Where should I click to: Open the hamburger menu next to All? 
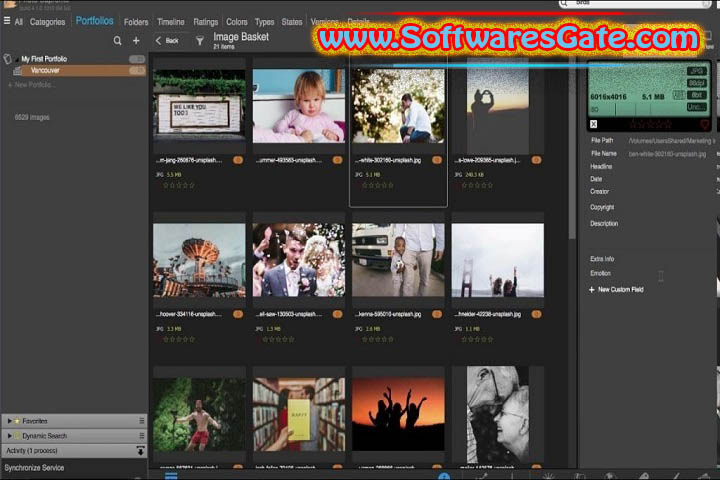(x=6, y=21)
